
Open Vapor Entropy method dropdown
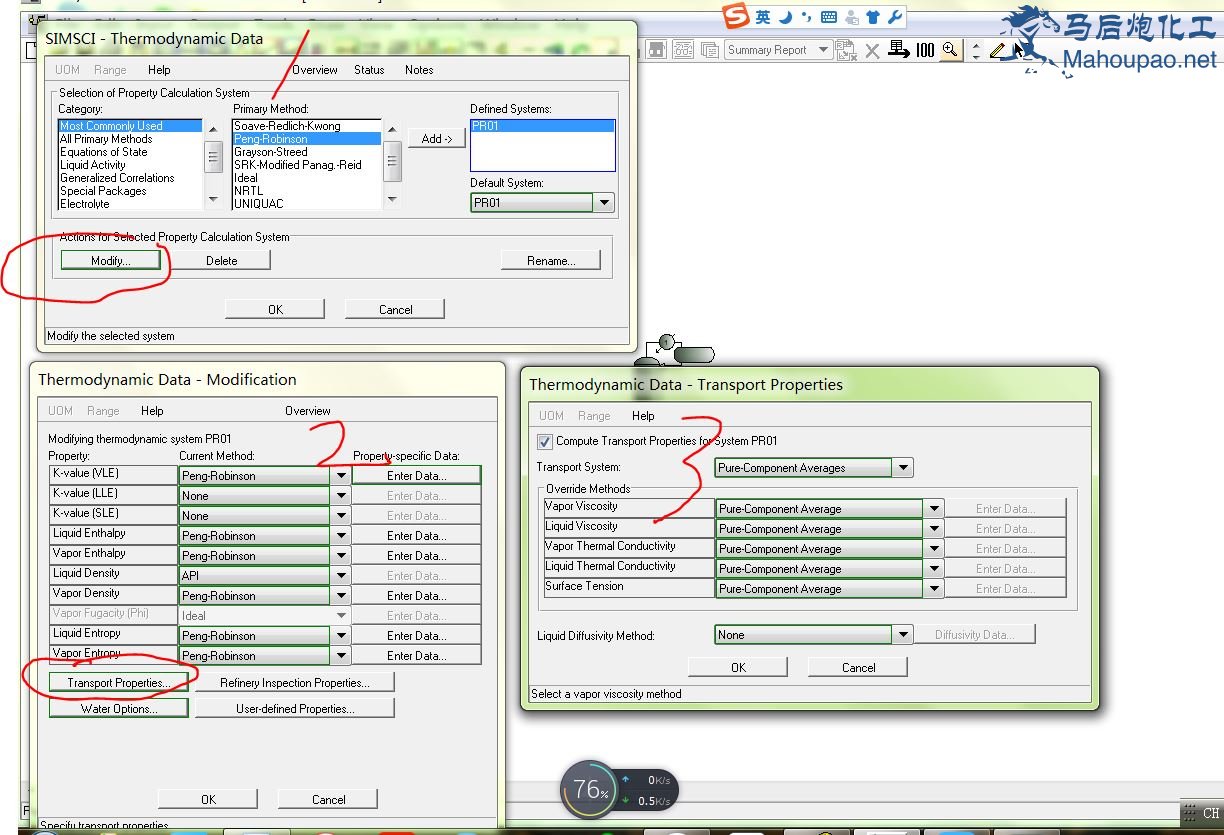tap(342, 656)
